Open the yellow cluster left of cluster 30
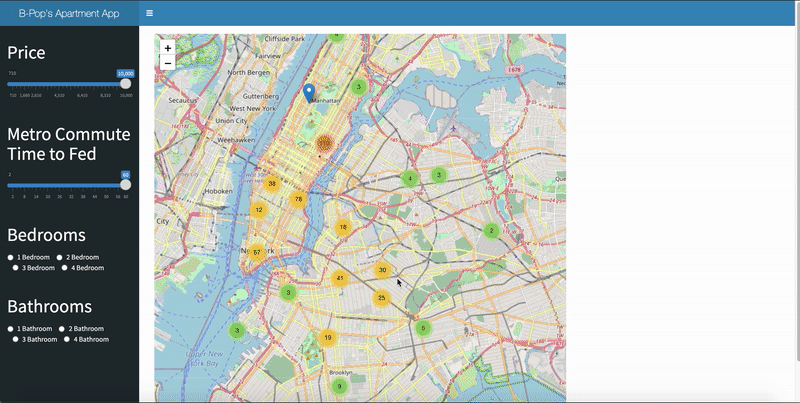 click(x=340, y=278)
